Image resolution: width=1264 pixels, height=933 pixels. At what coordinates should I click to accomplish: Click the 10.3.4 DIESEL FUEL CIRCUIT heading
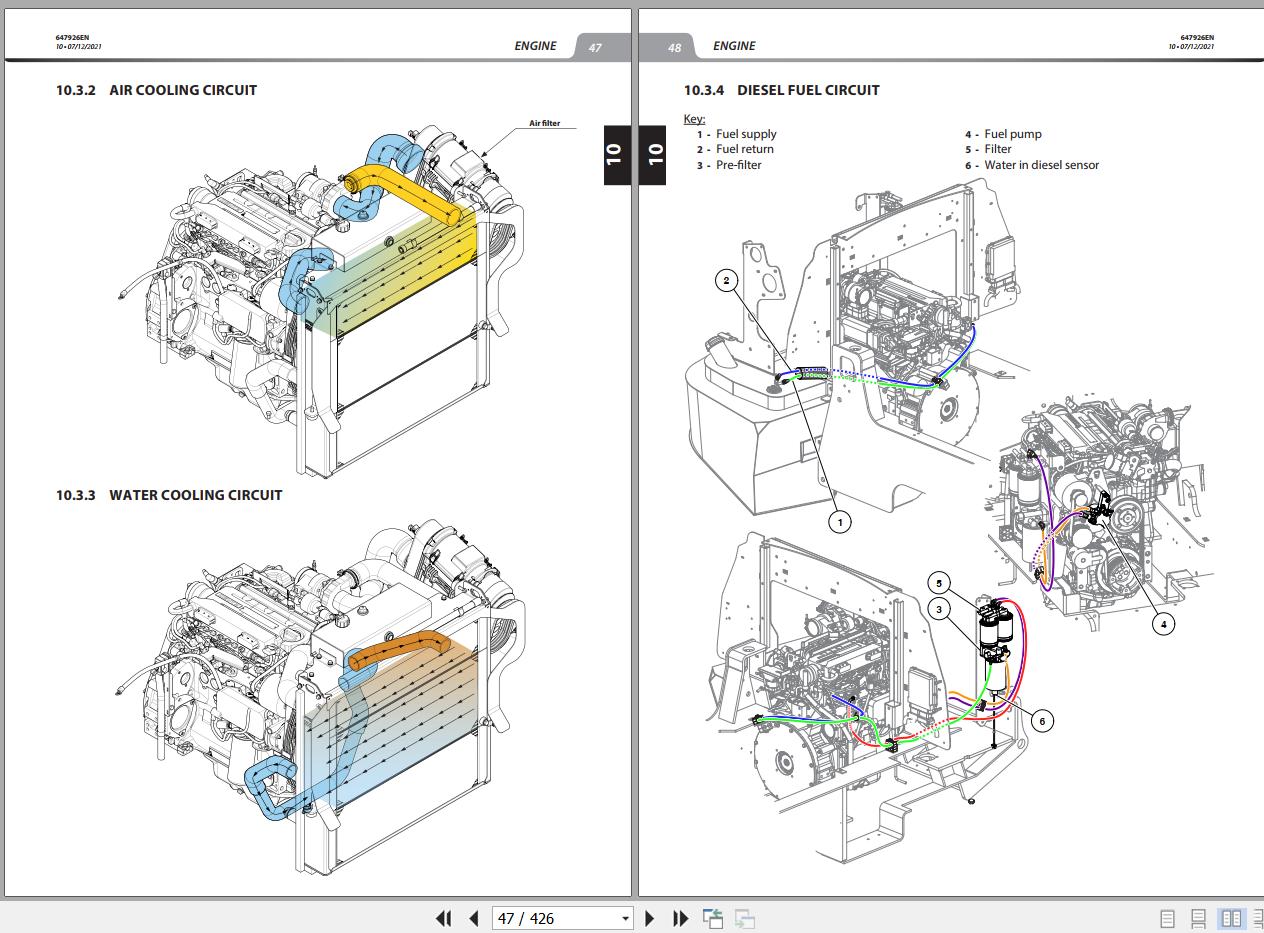782,90
